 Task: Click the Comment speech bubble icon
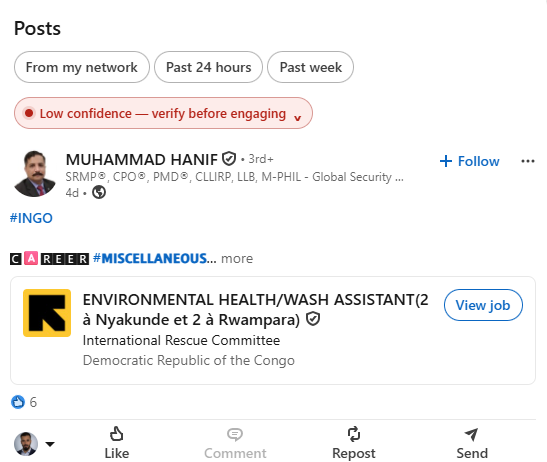235,434
